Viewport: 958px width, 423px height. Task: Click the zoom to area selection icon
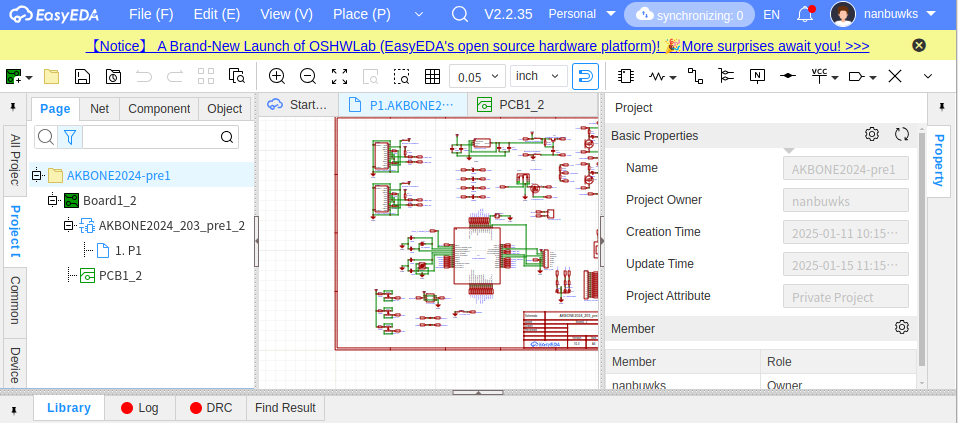[x=401, y=76]
